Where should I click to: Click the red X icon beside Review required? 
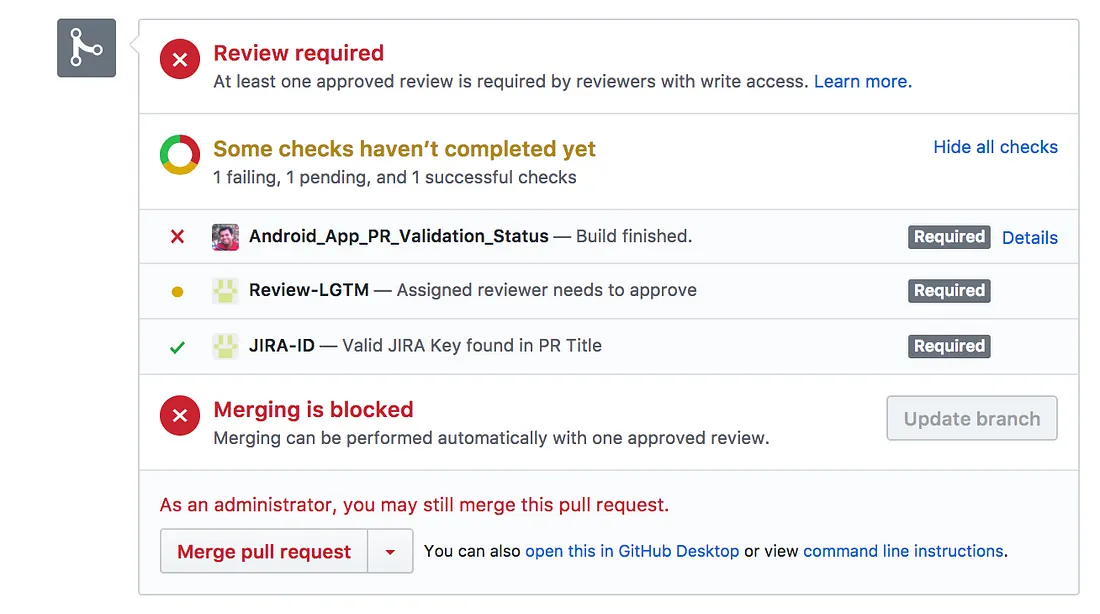click(x=180, y=59)
